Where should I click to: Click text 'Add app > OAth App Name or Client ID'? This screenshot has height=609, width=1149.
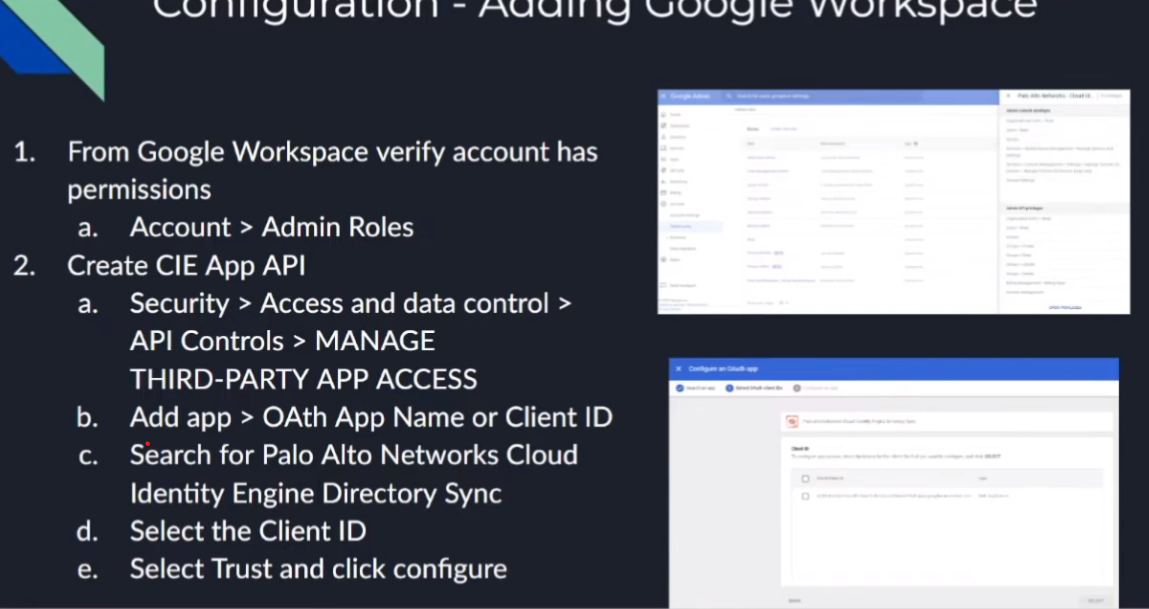tap(371, 418)
